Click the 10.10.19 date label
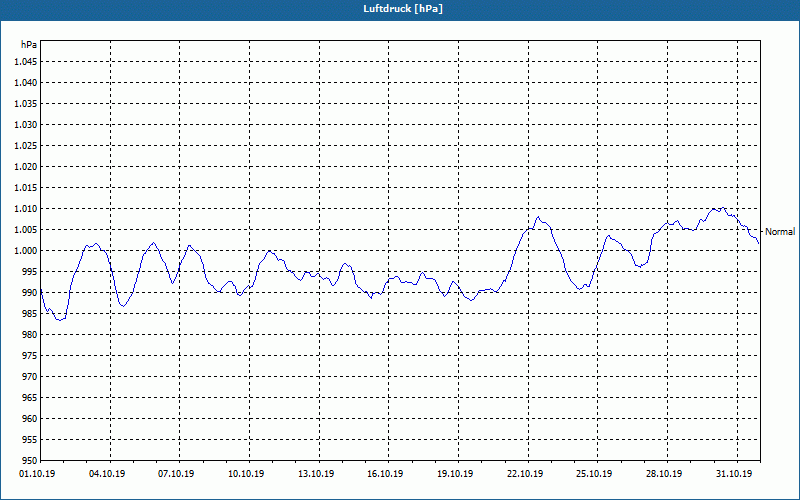The height and width of the screenshot is (500, 800). point(246,473)
